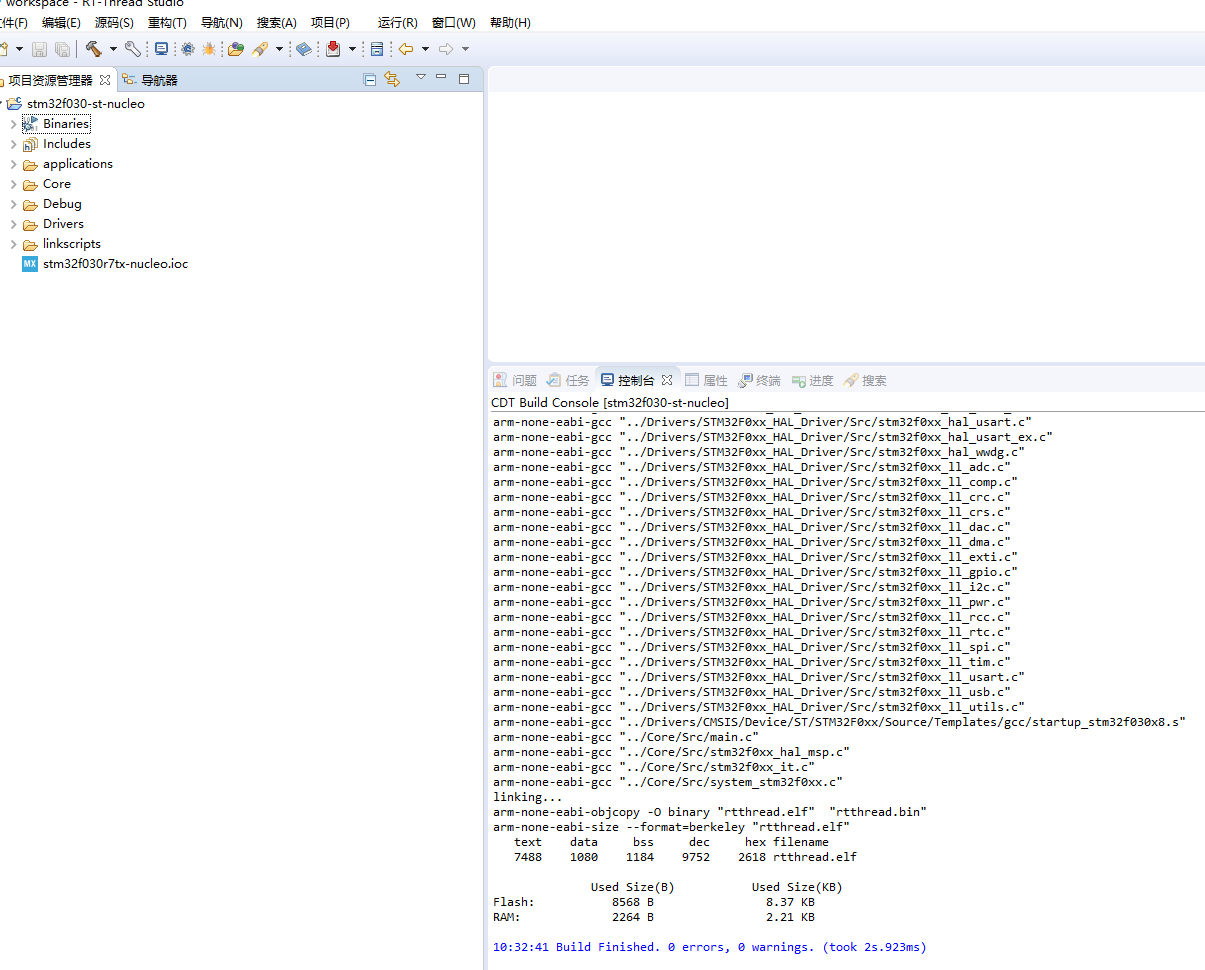The width and height of the screenshot is (1205, 970).
Task: Expand the applications folder node
Action: click(x=13, y=164)
